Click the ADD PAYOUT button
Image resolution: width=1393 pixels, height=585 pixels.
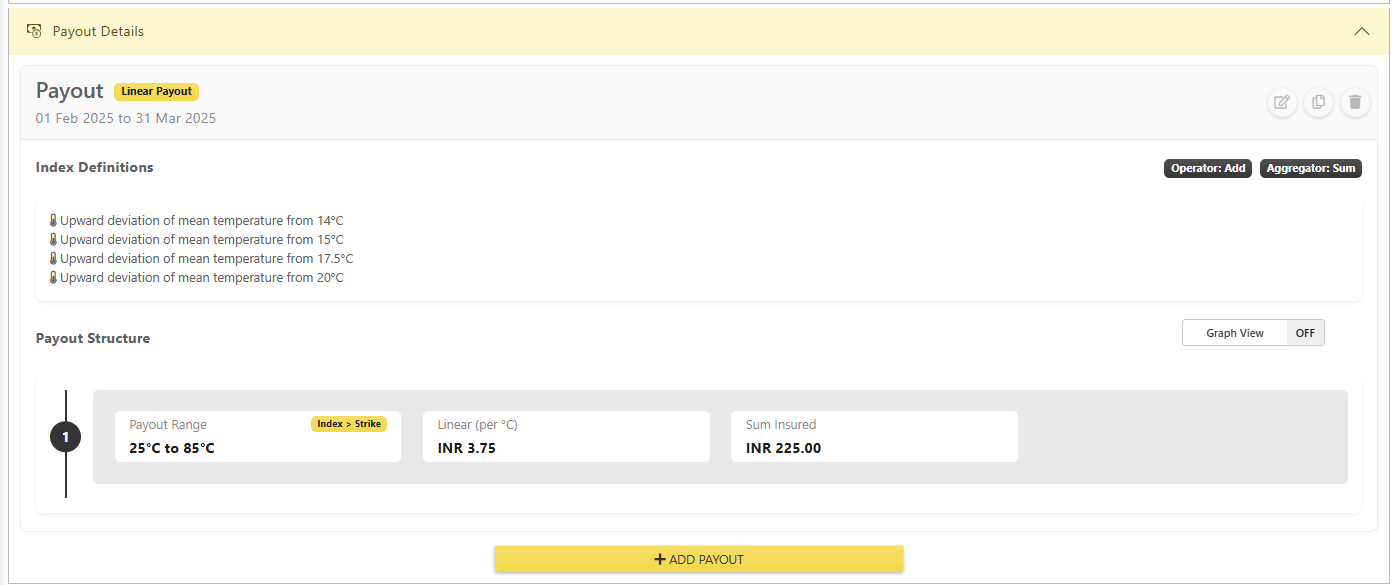point(699,559)
